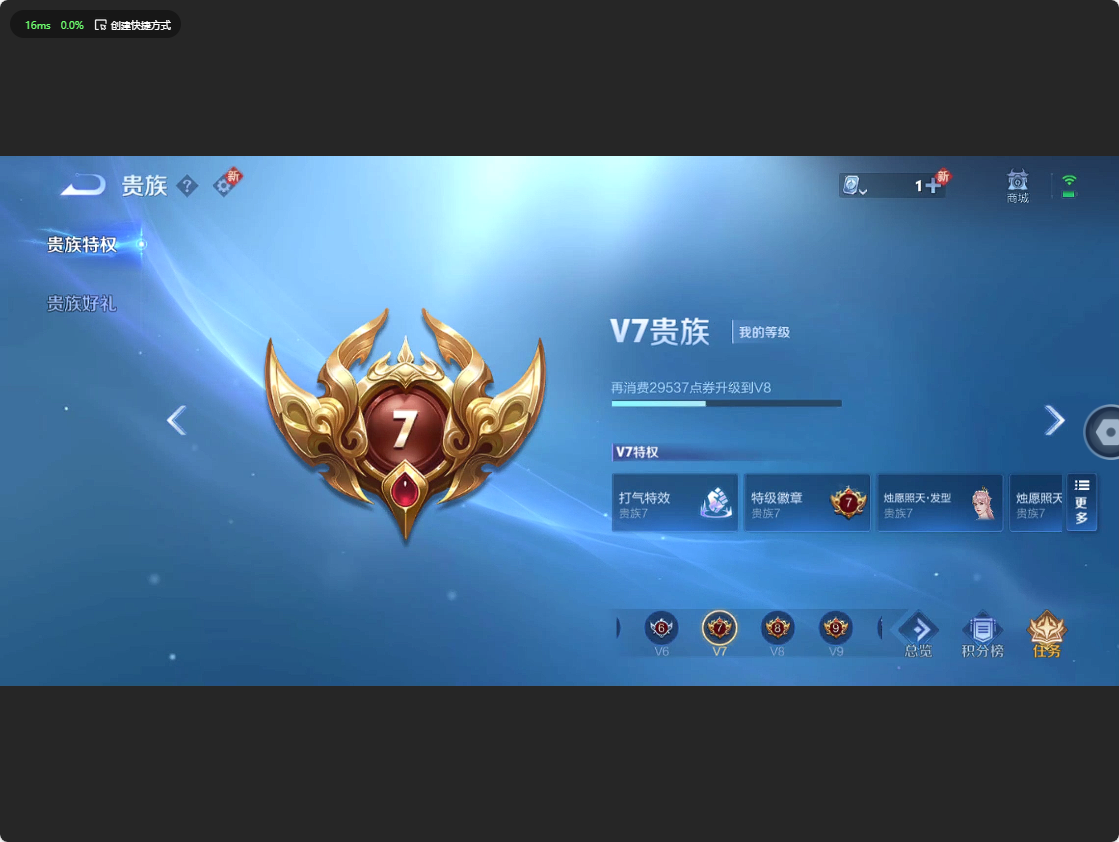The width and height of the screenshot is (1119, 842).
Task: Expand the currency voucher type dropdown
Action: pos(854,186)
